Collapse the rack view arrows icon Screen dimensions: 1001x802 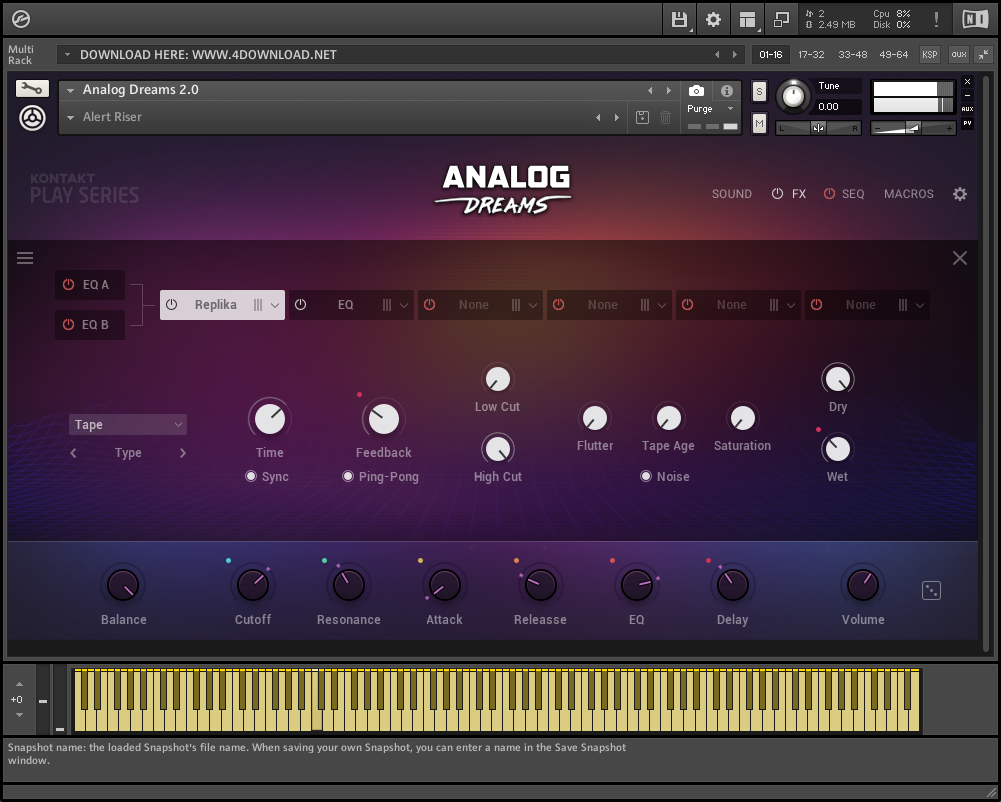(x=984, y=54)
